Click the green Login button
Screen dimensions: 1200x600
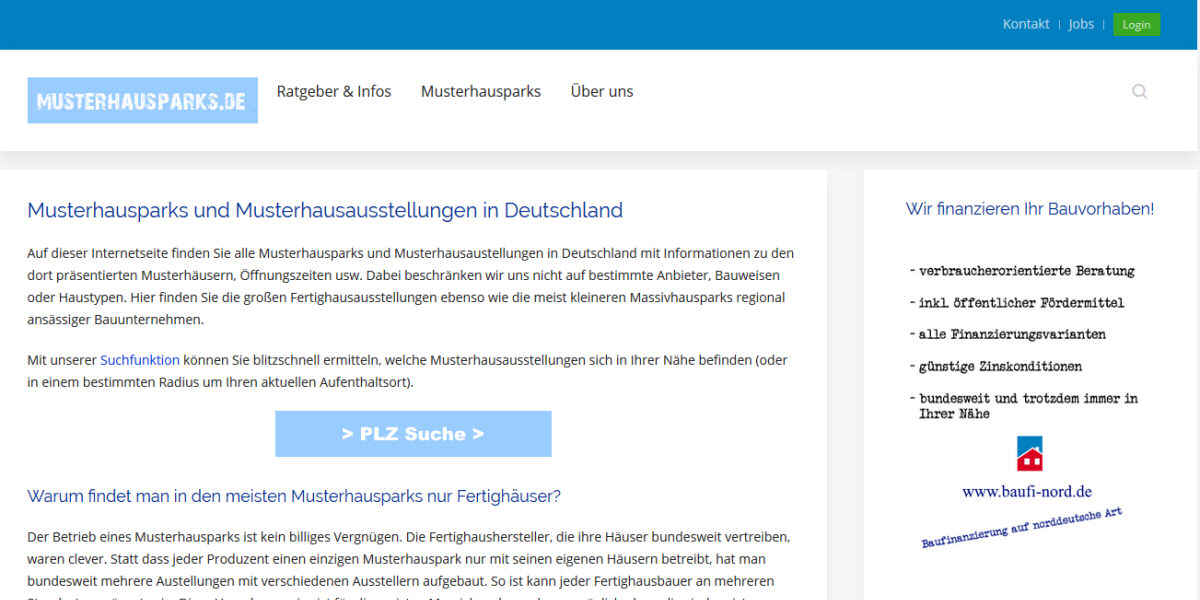pos(1136,24)
